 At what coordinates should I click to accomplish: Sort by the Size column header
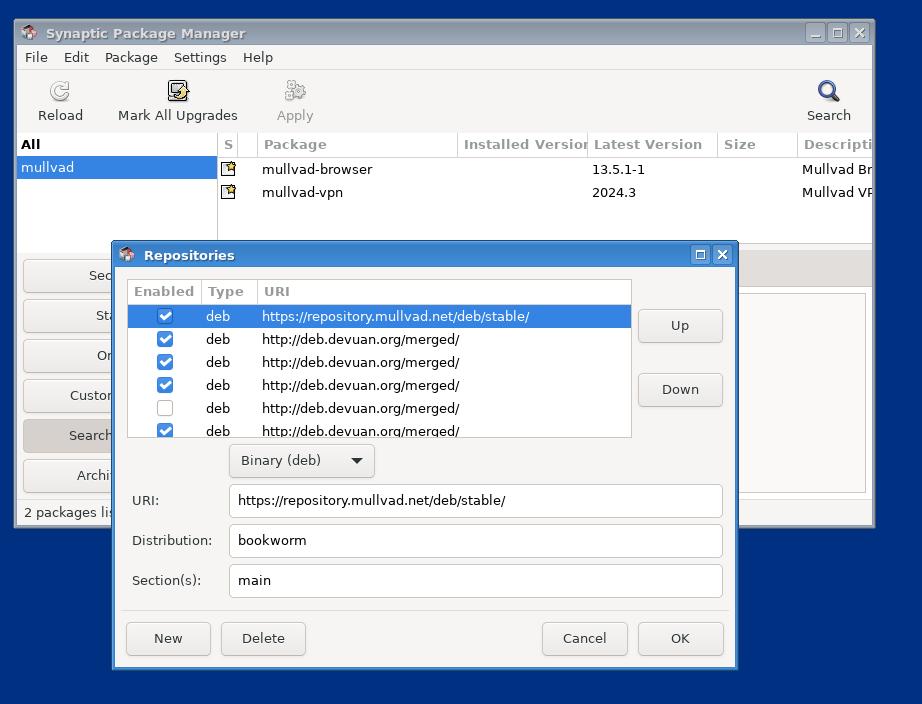click(757, 145)
